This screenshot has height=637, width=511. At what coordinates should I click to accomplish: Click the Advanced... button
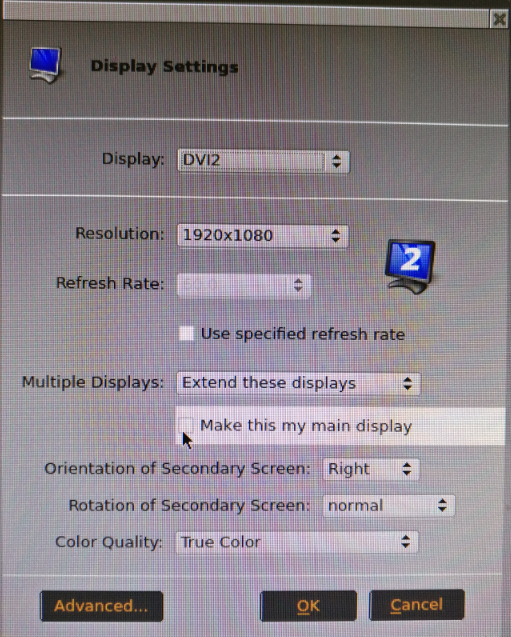[x=102, y=606]
